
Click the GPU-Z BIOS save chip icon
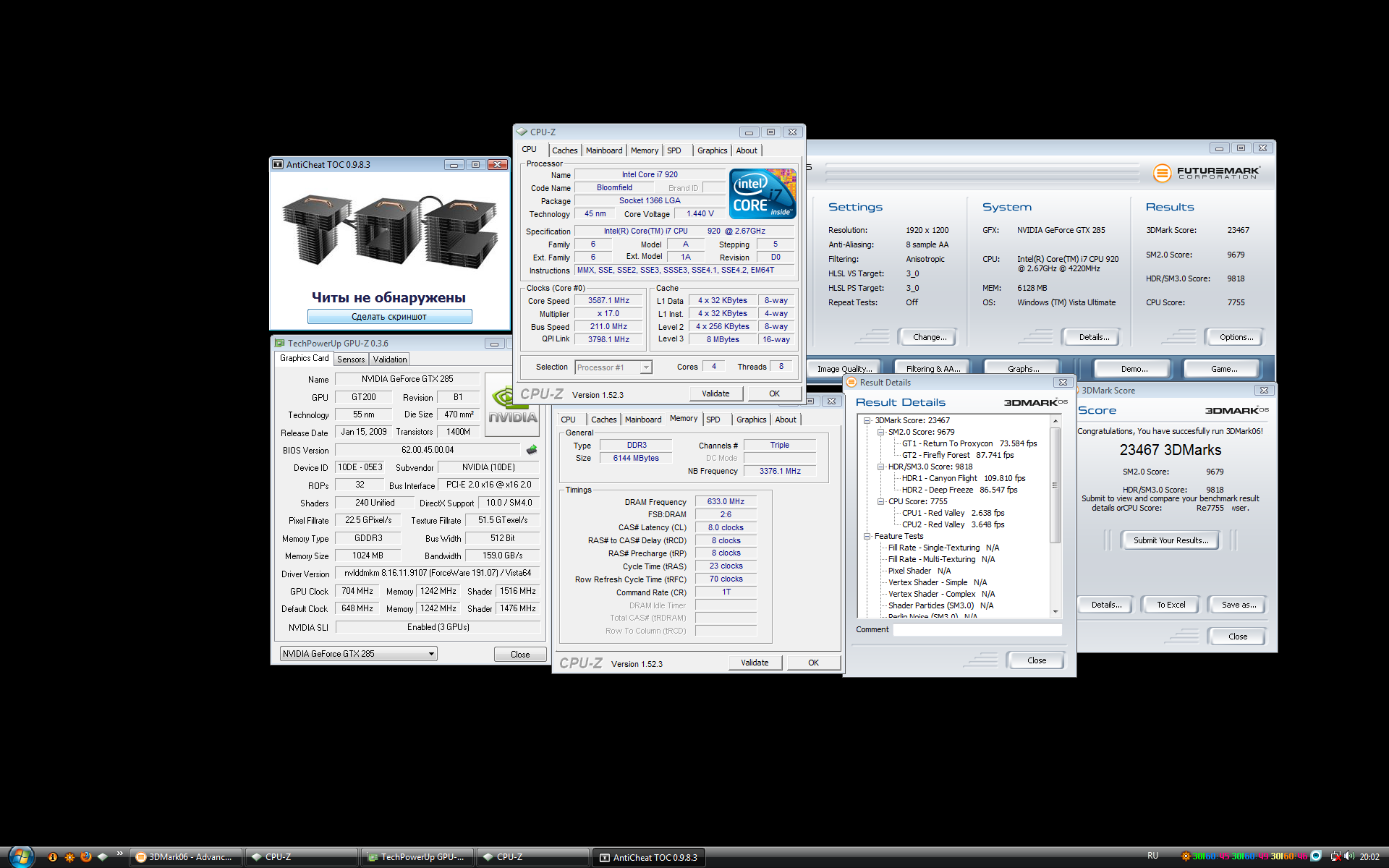[x=532, y=450]
